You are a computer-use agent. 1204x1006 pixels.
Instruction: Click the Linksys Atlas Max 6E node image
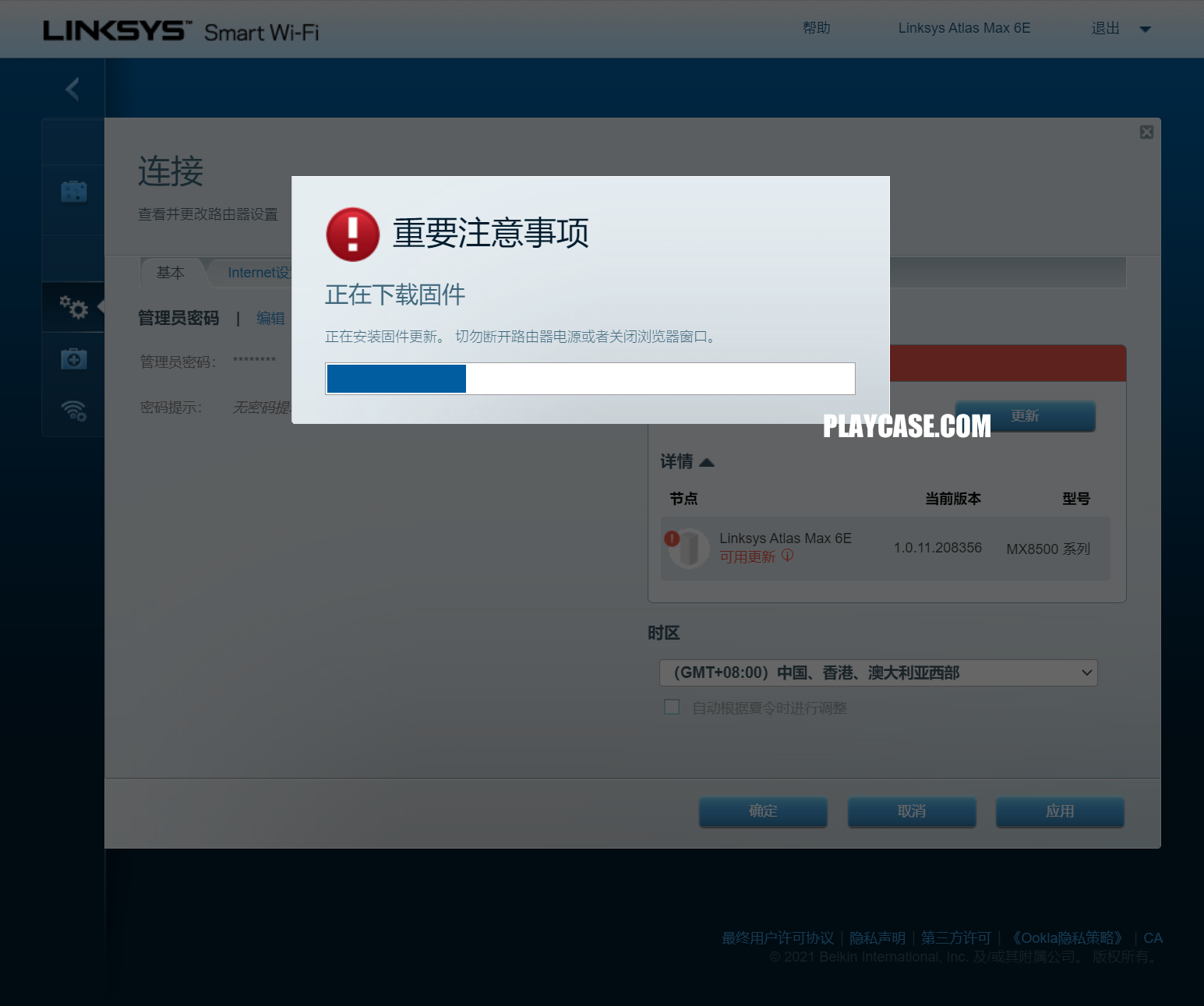[687, 548]
